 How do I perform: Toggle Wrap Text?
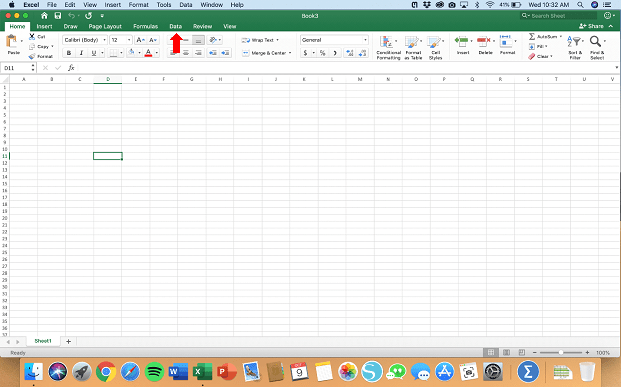tap(260, 40)
